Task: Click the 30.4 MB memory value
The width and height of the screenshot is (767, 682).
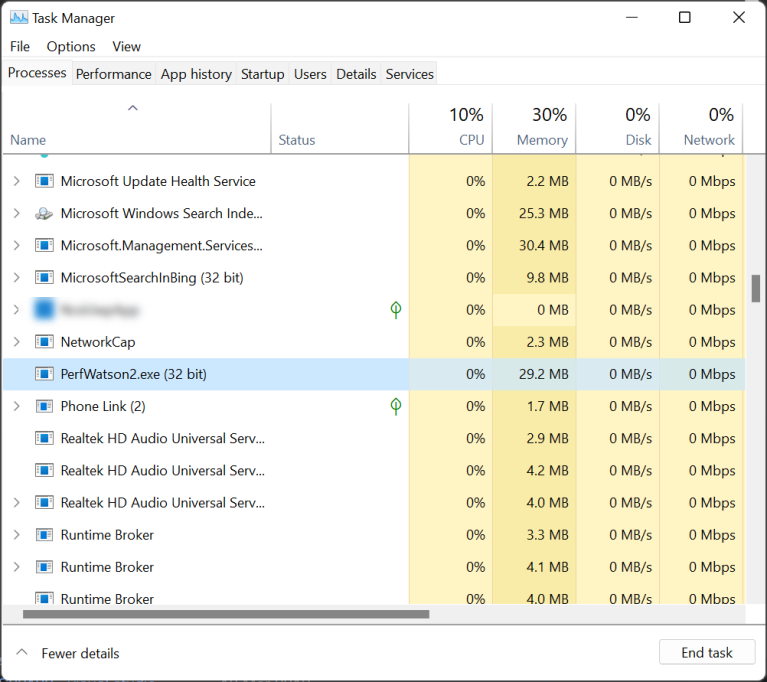Action: [543, 246]
